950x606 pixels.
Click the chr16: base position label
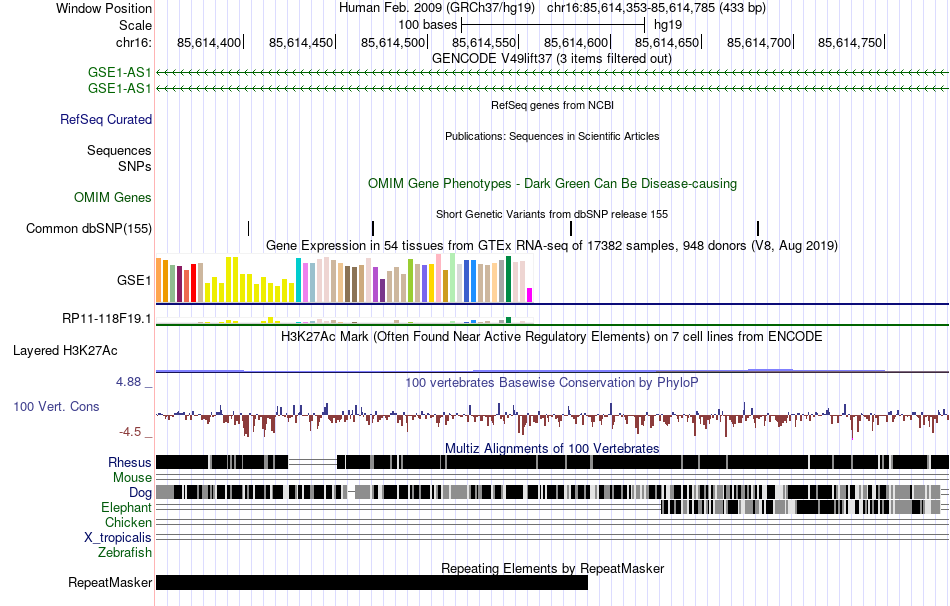134,42
